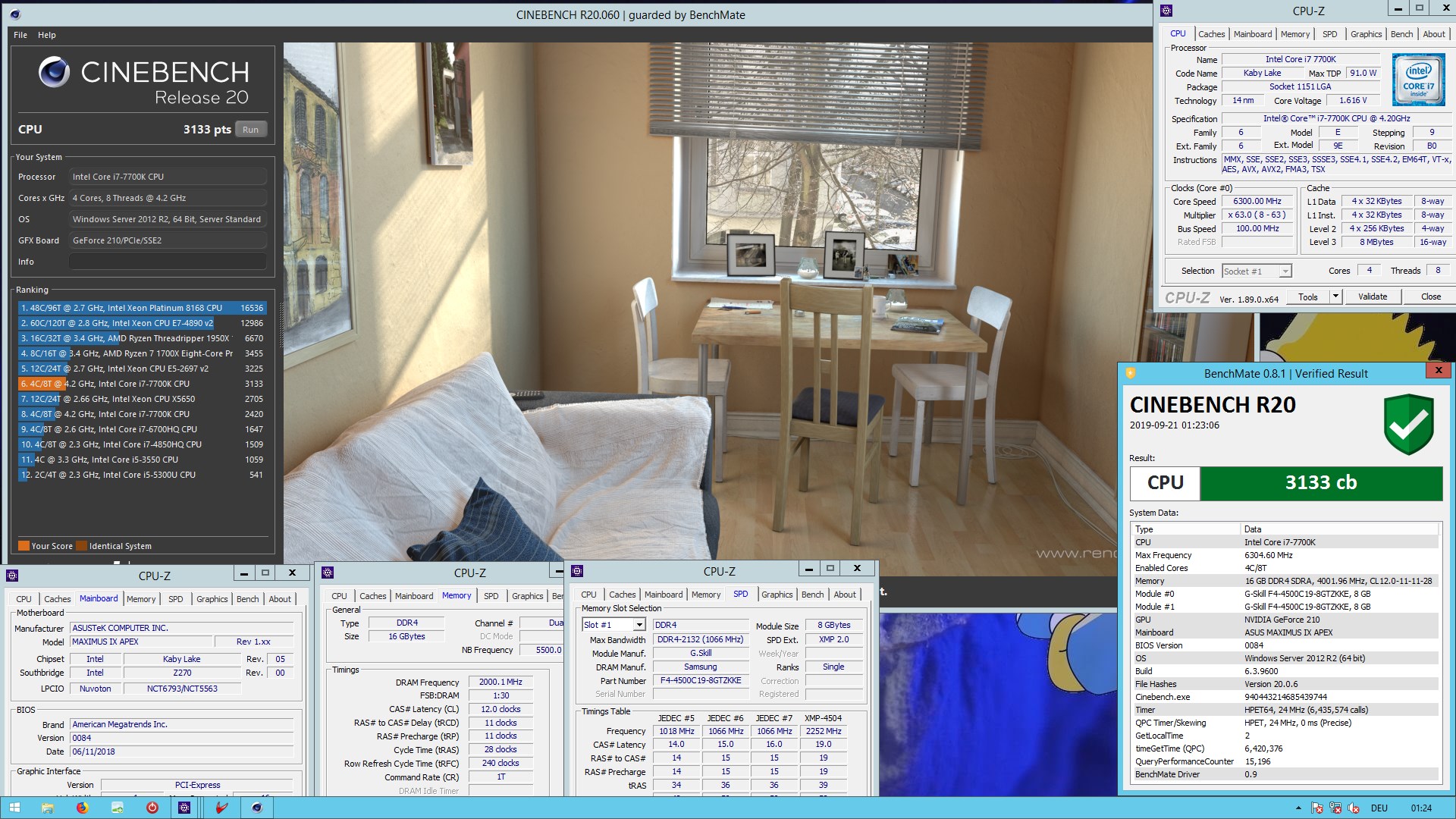Click the 01:24 taskbar clock

[1421, 808]
